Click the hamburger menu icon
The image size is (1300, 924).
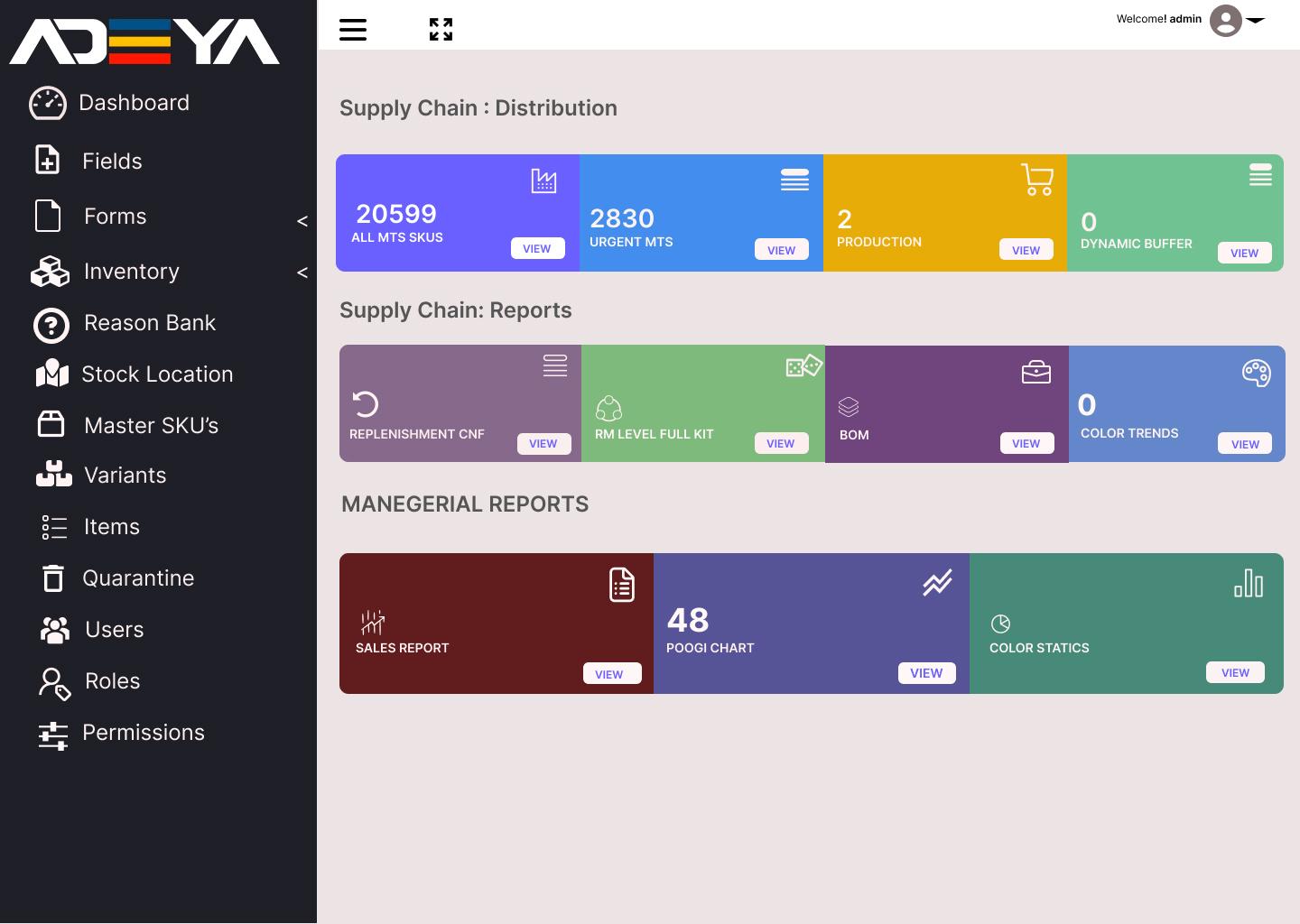pos(353,30)
